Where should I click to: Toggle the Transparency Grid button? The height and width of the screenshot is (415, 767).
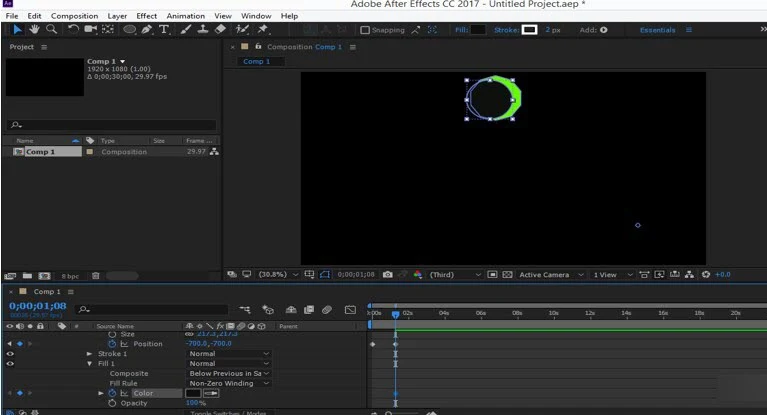pos(507,275)
